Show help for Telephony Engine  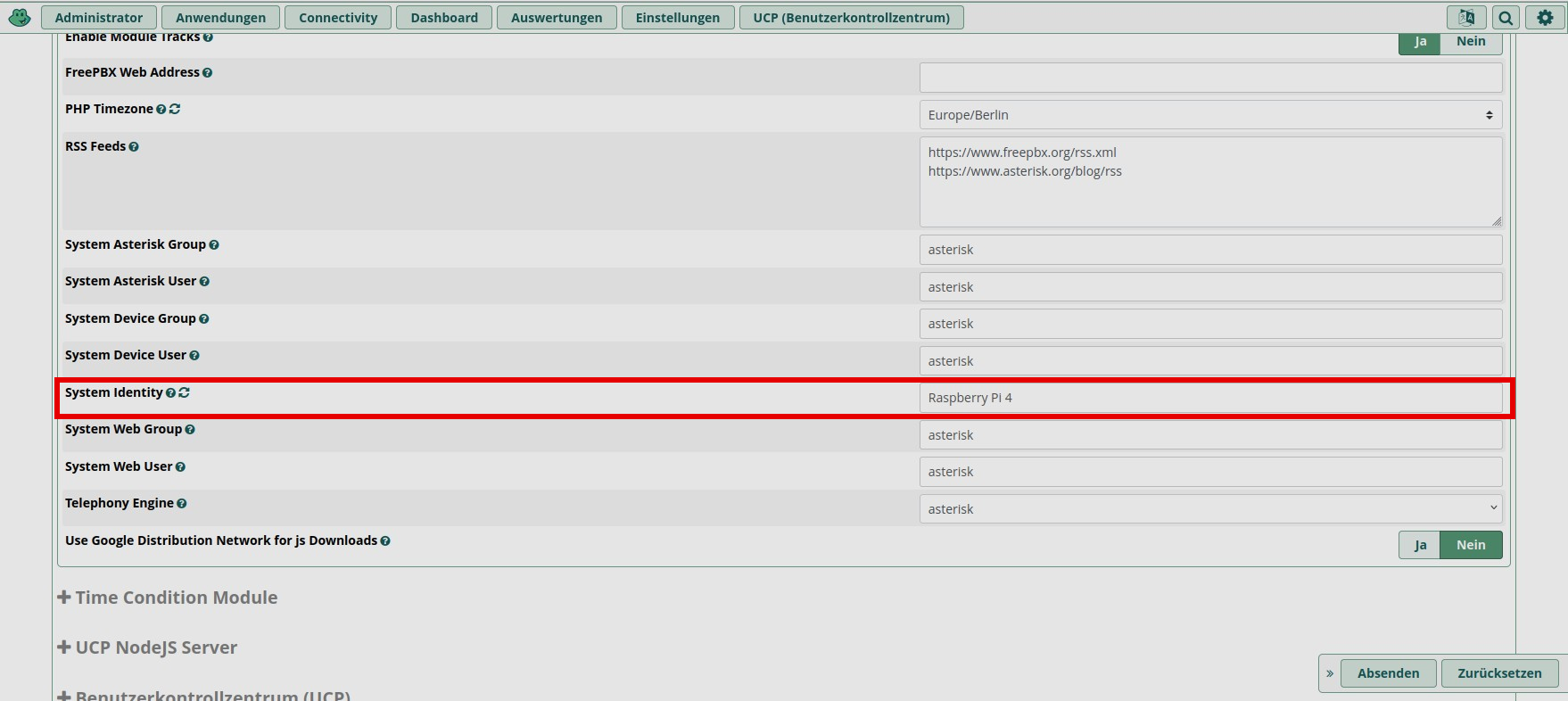[x=182, y=504]
